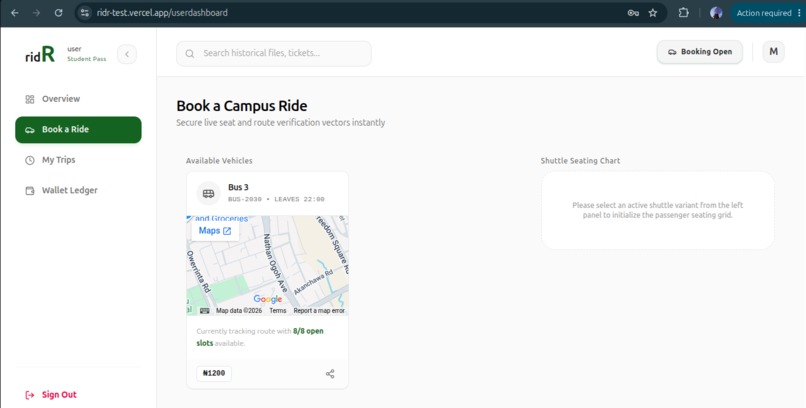Share Bus 3 with the share icon
The width and height of the screenshot is (806, 408).
[330, 374]
